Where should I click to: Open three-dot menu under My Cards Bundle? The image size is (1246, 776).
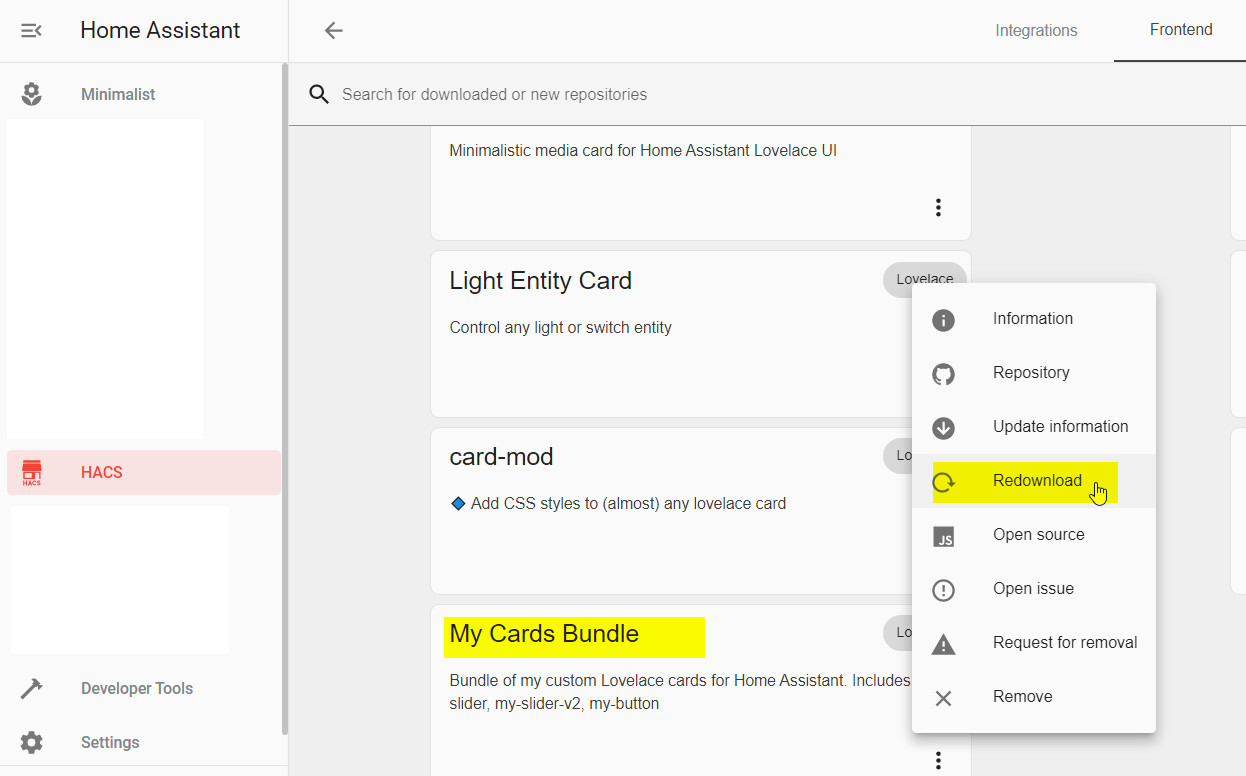(938, 760)
